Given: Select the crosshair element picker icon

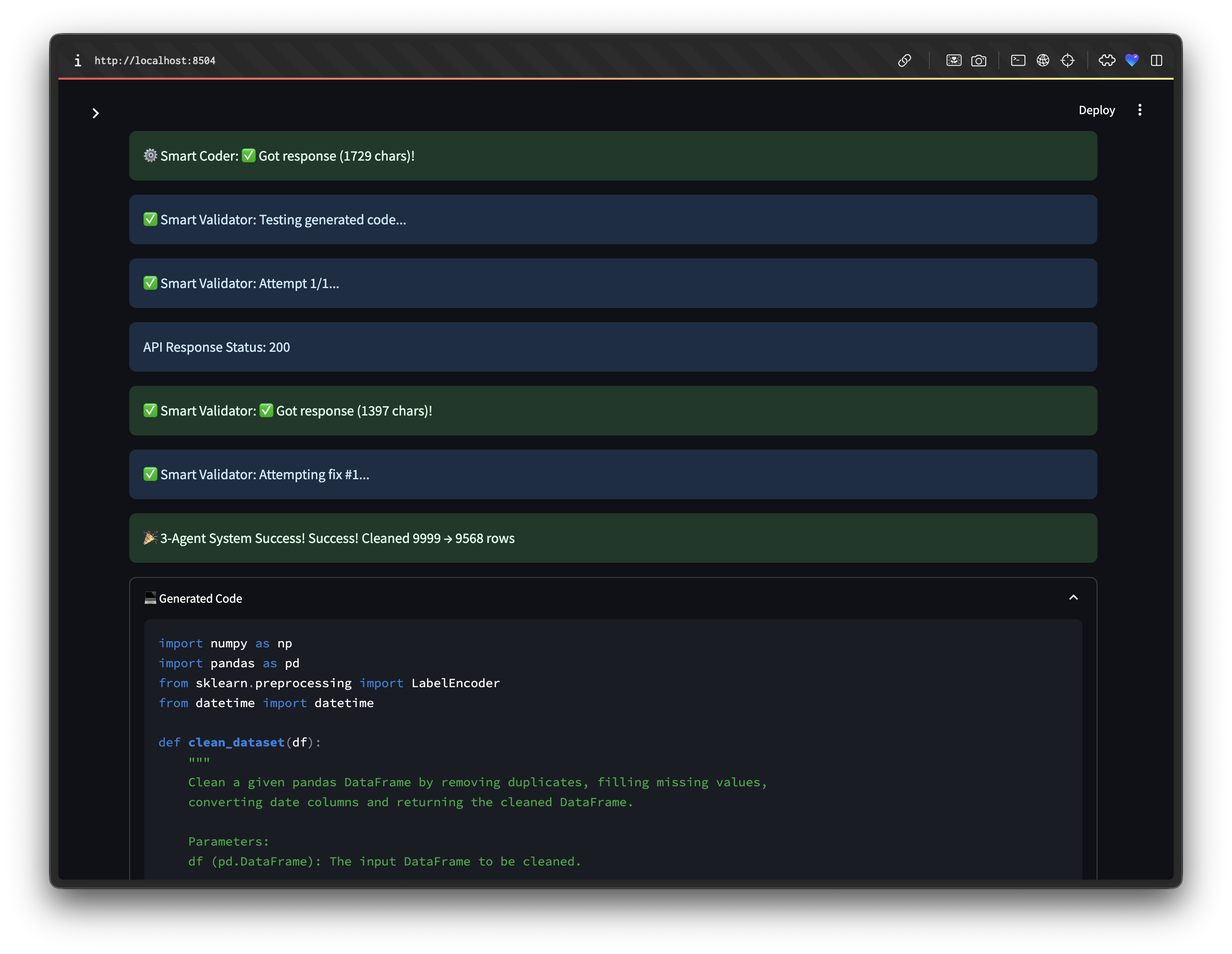Looking at the screenshot, I should 1068,60.
